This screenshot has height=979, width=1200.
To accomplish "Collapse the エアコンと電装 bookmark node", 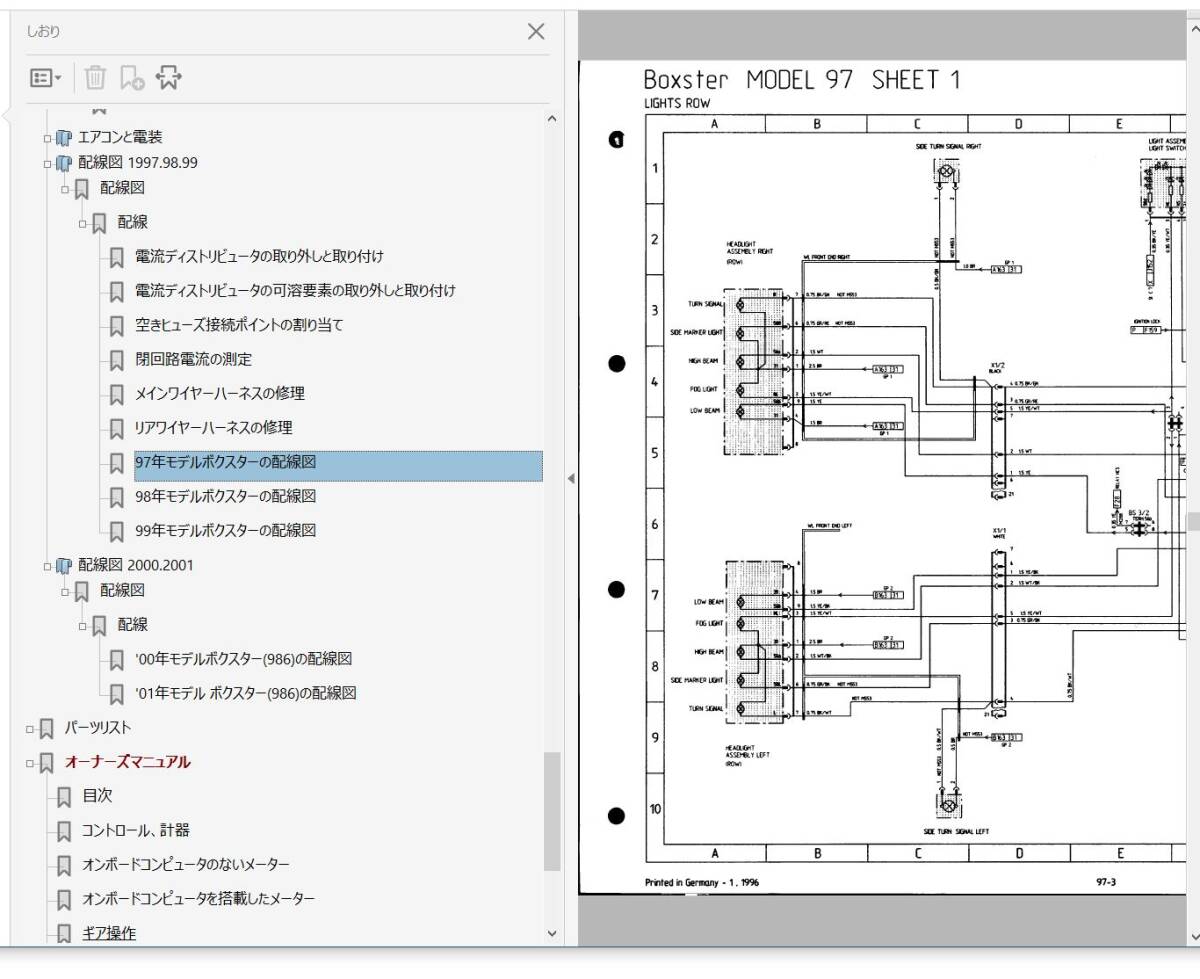I will pyautogui.click(x=46, y=137).
